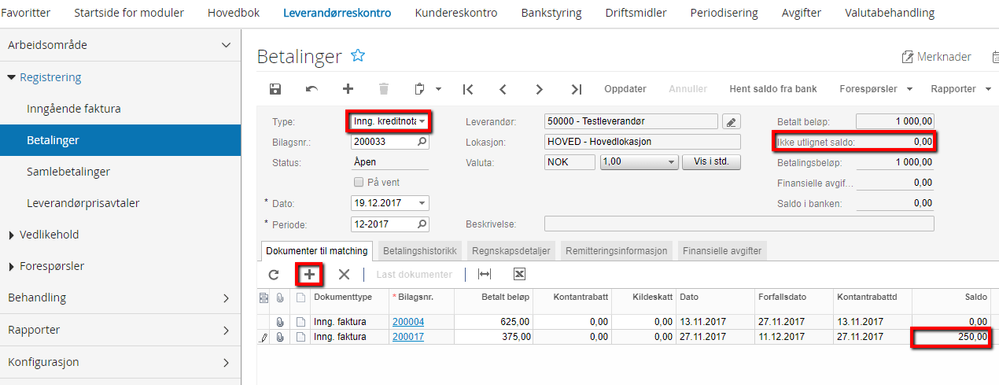This screenshot has width=999, height=385.
Task: Edit supplier with pencil icon
Action: 731,121
